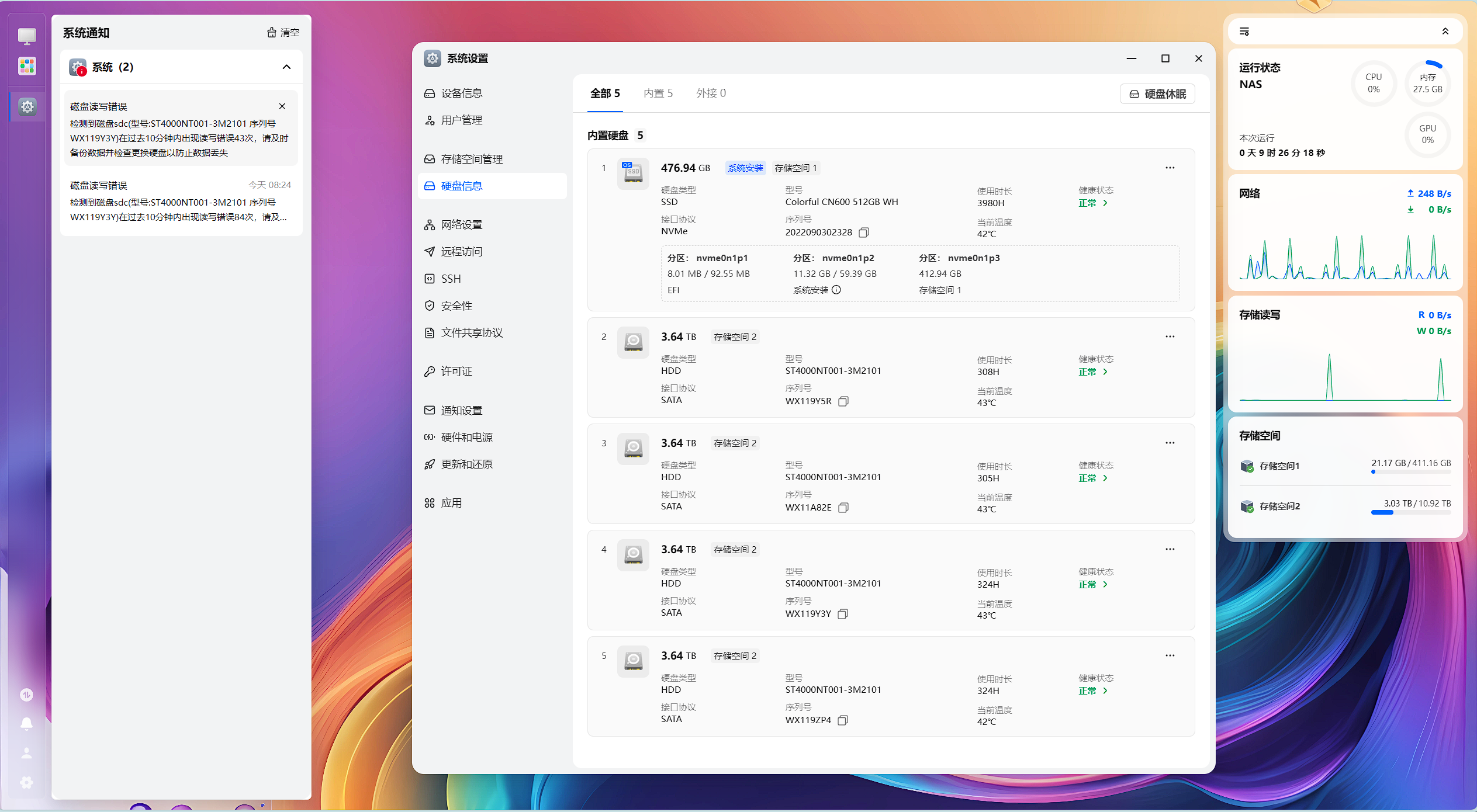Switch to the 内置 5 tab
This screenshot has height=812, width=1477.
pos(658,93)
